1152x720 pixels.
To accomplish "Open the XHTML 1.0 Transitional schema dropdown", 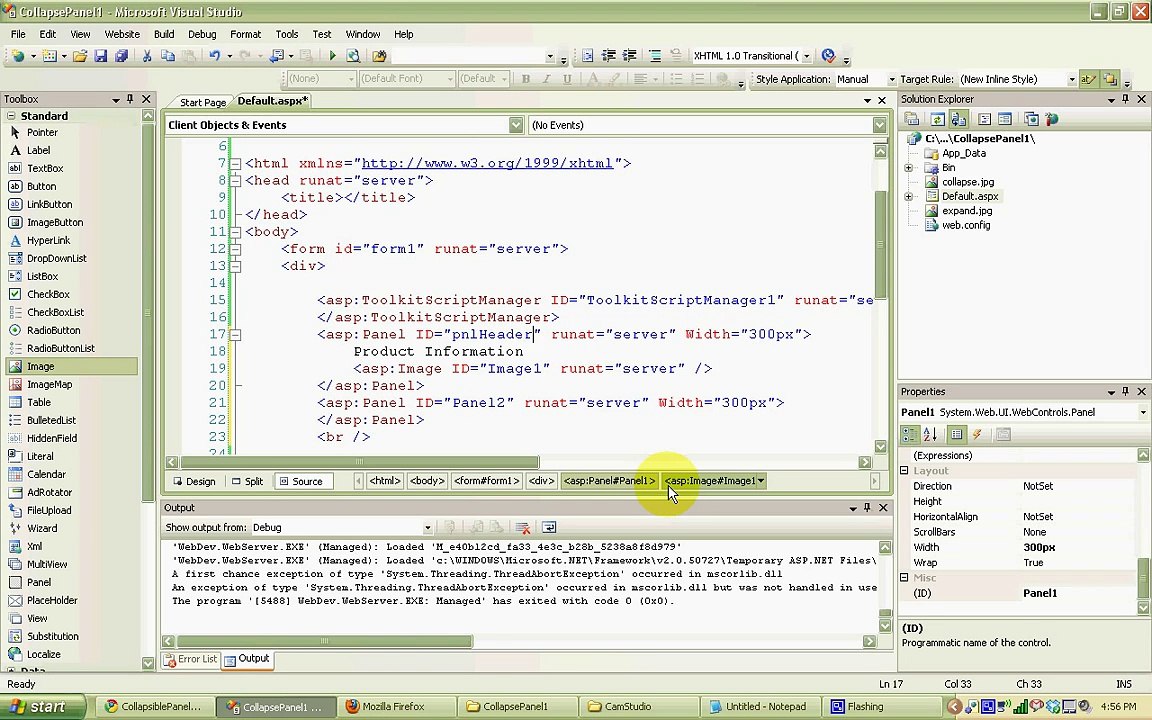I will point(807,56).
